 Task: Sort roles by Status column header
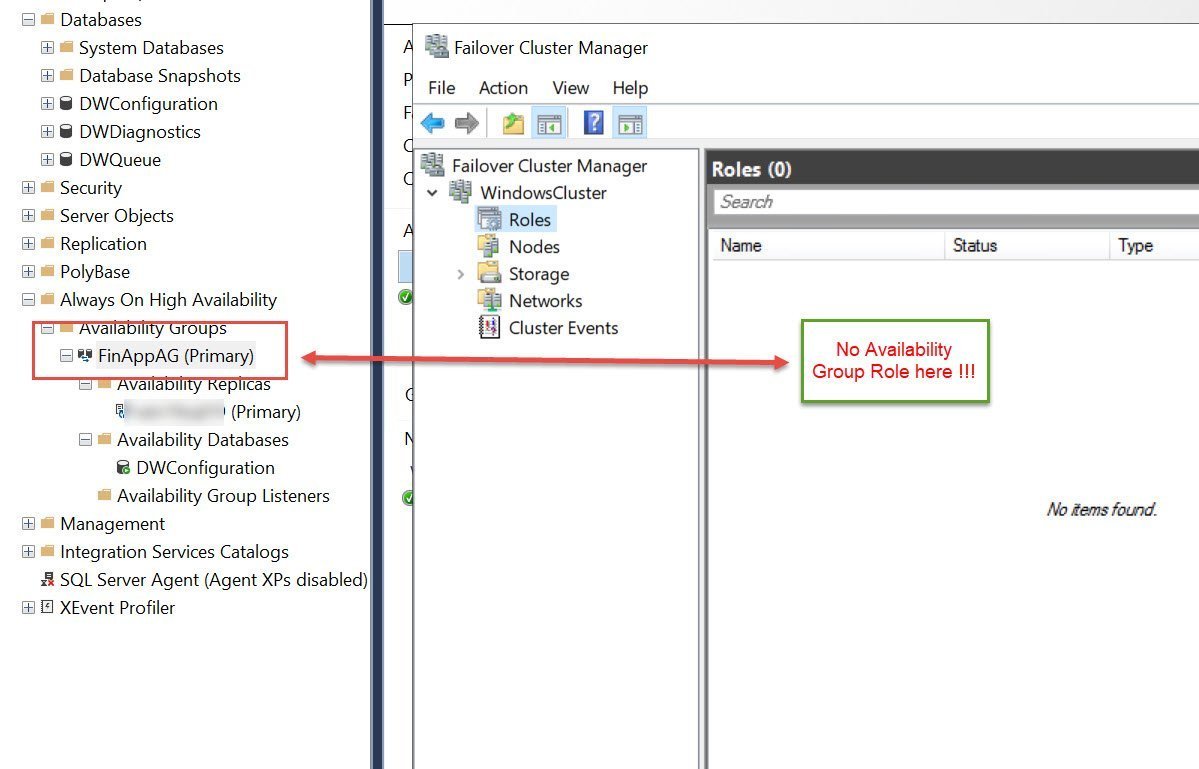[x=1027, y=245]
